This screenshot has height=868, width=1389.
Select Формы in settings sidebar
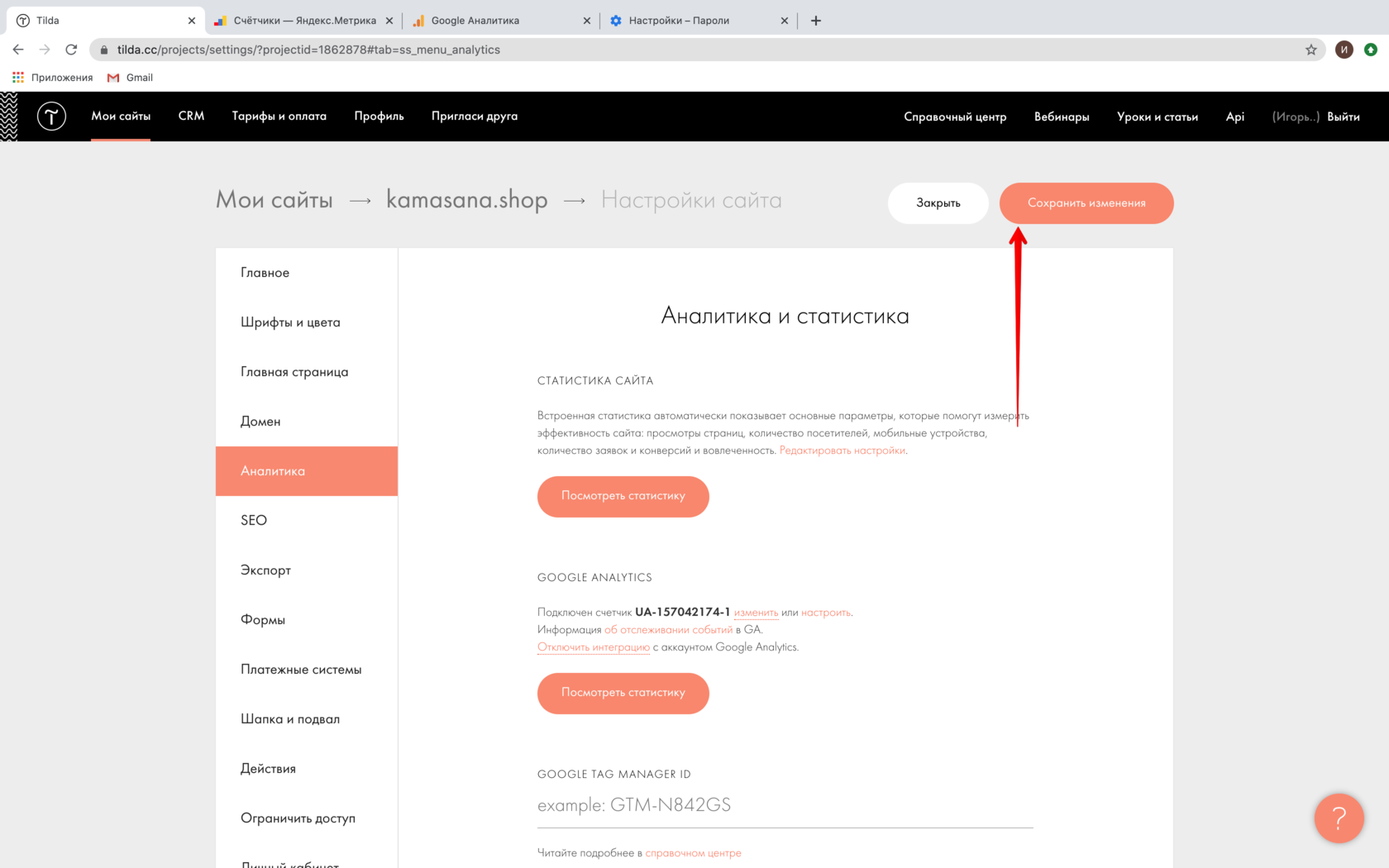(x=307, y=620)
